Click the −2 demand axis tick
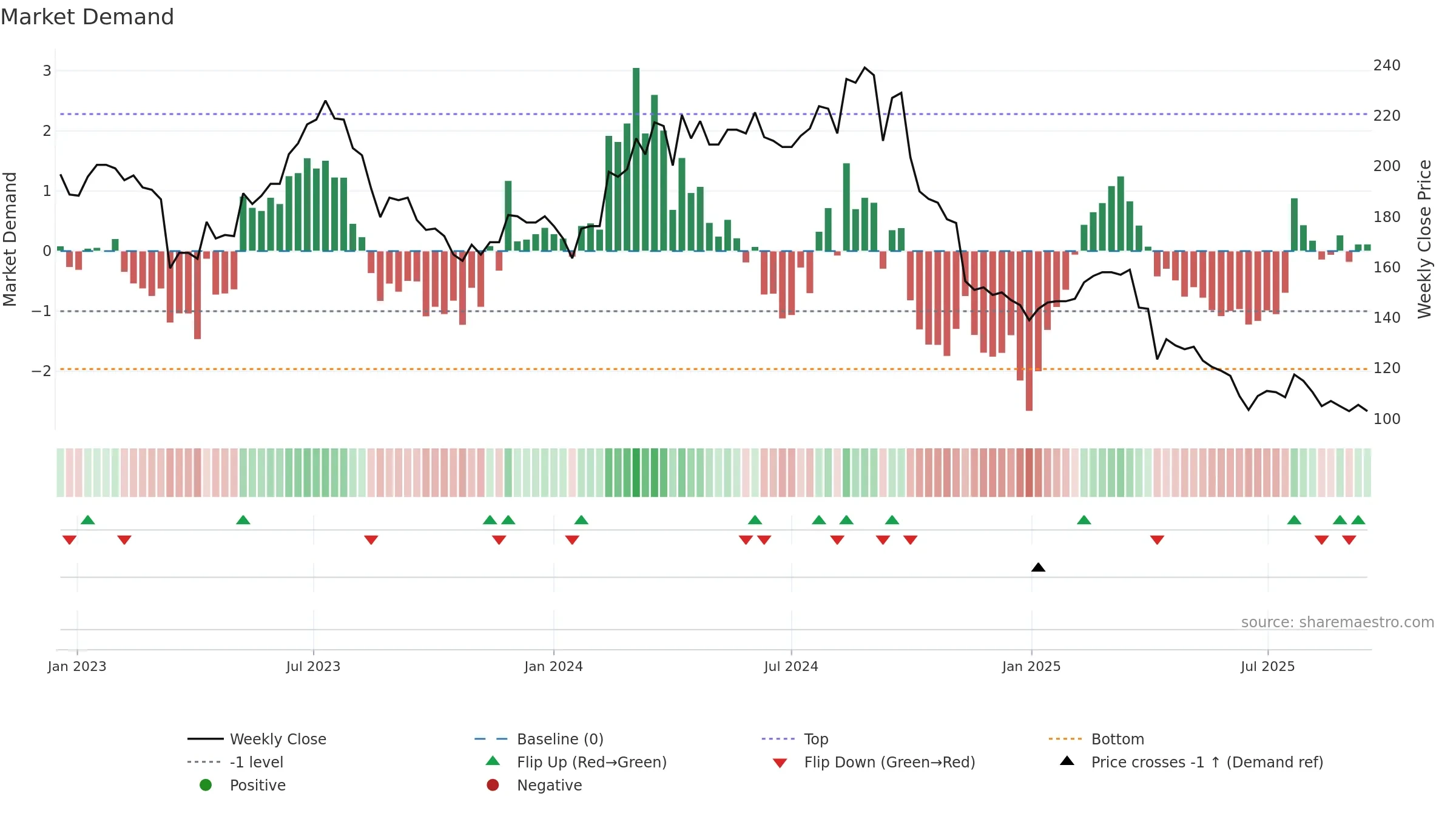The height and width of the screenshot is (819, 1456). pyautogui.click(x=41, y=371)
